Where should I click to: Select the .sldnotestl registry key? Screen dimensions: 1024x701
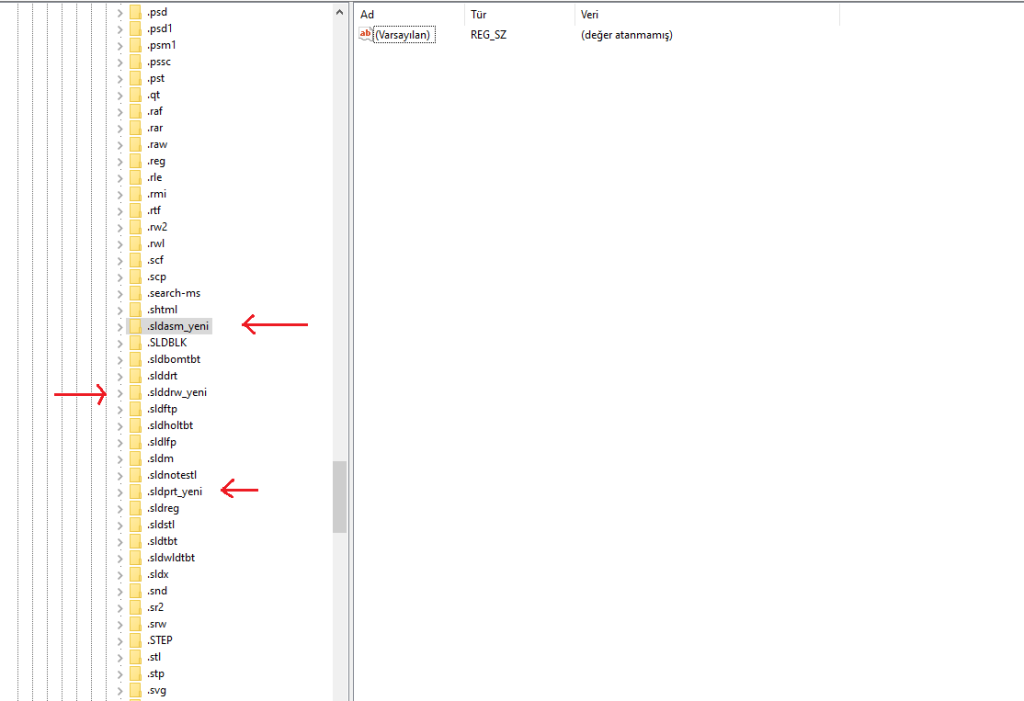coord(172,475)
